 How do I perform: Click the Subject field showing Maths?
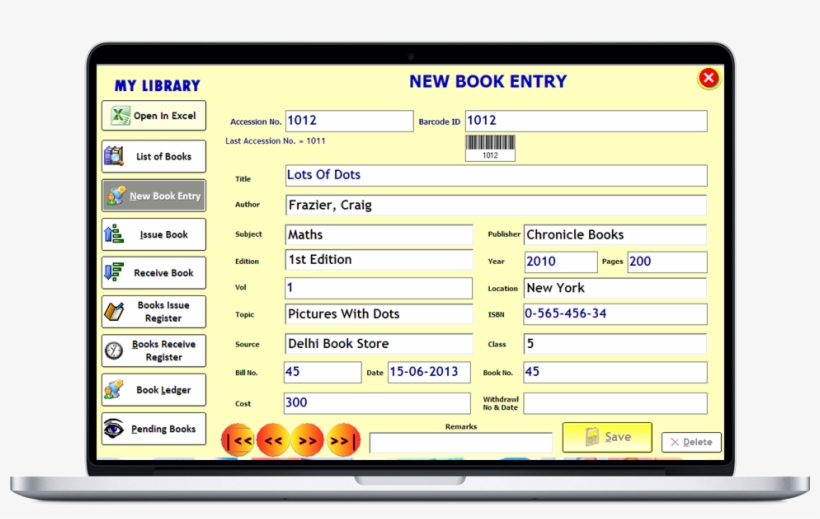coord(379,235)
